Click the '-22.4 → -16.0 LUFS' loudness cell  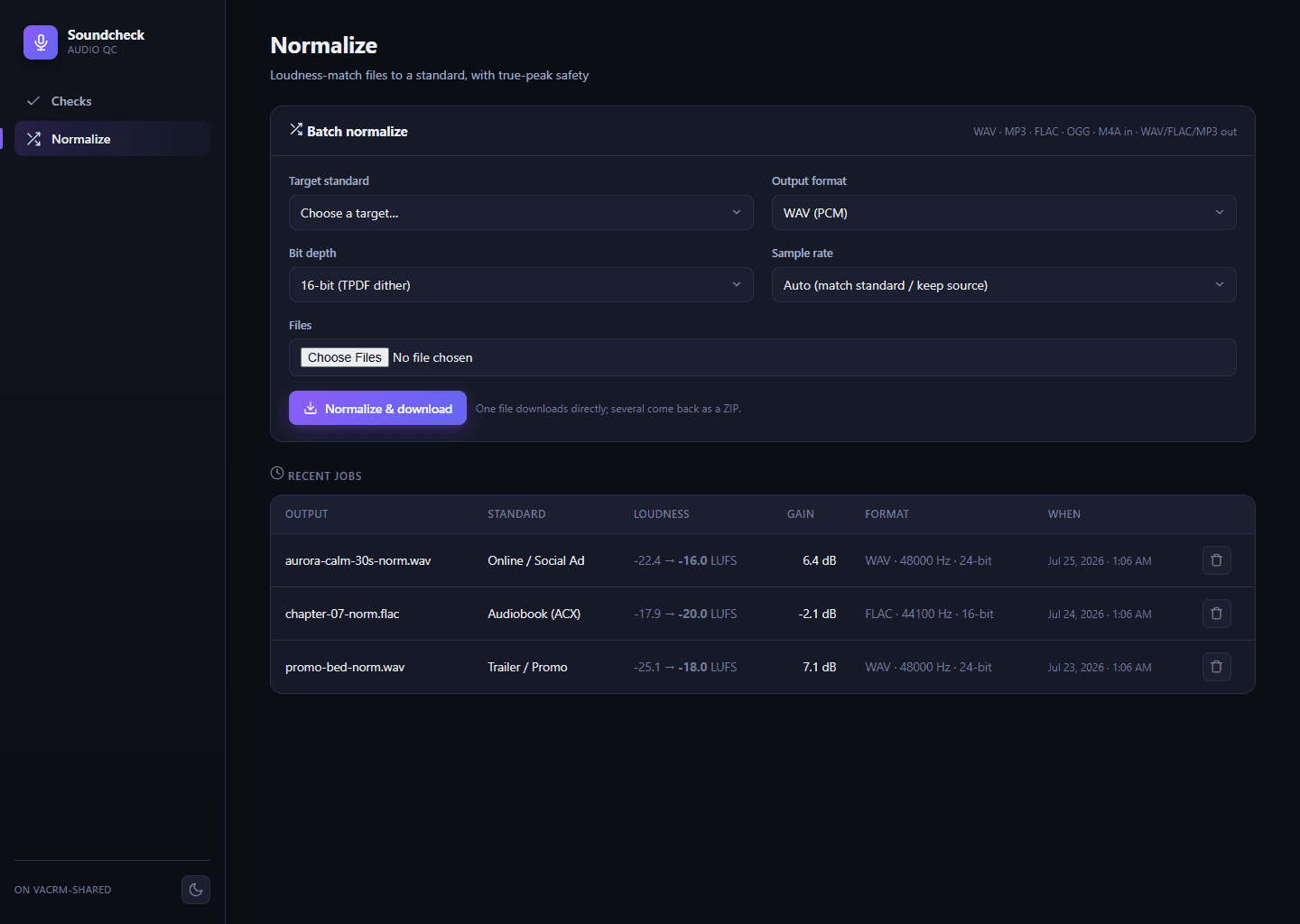tap(685, 560)
